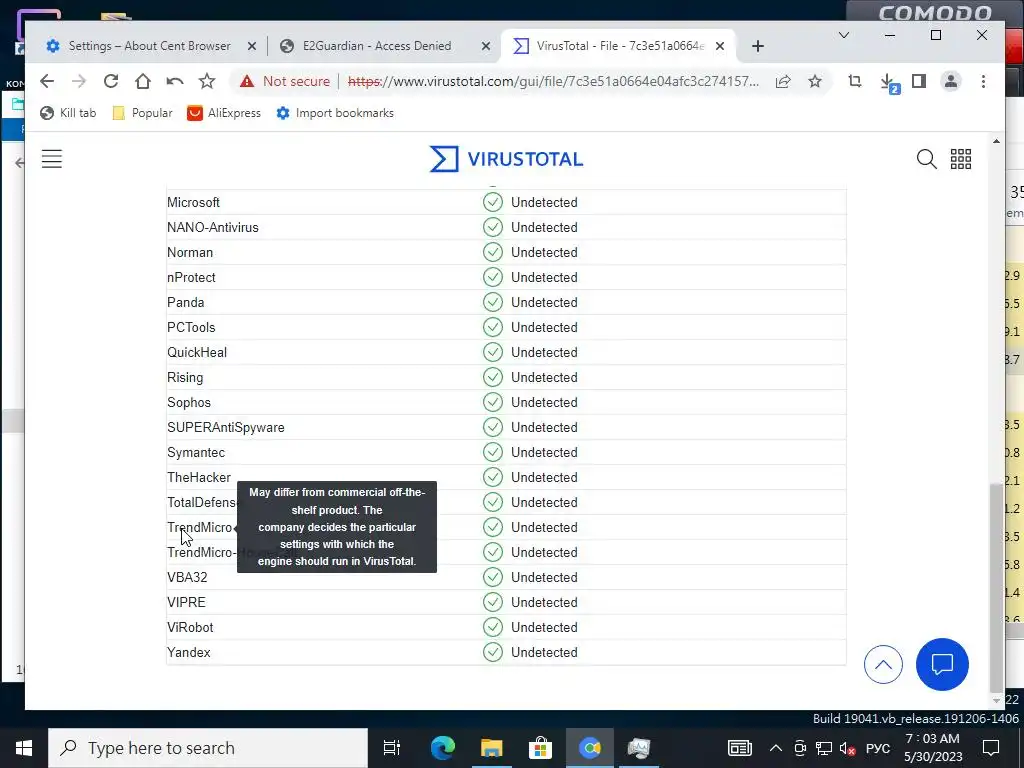
Task: Click the scroll-to-top arrow button
Action: [x=883, y=665]
